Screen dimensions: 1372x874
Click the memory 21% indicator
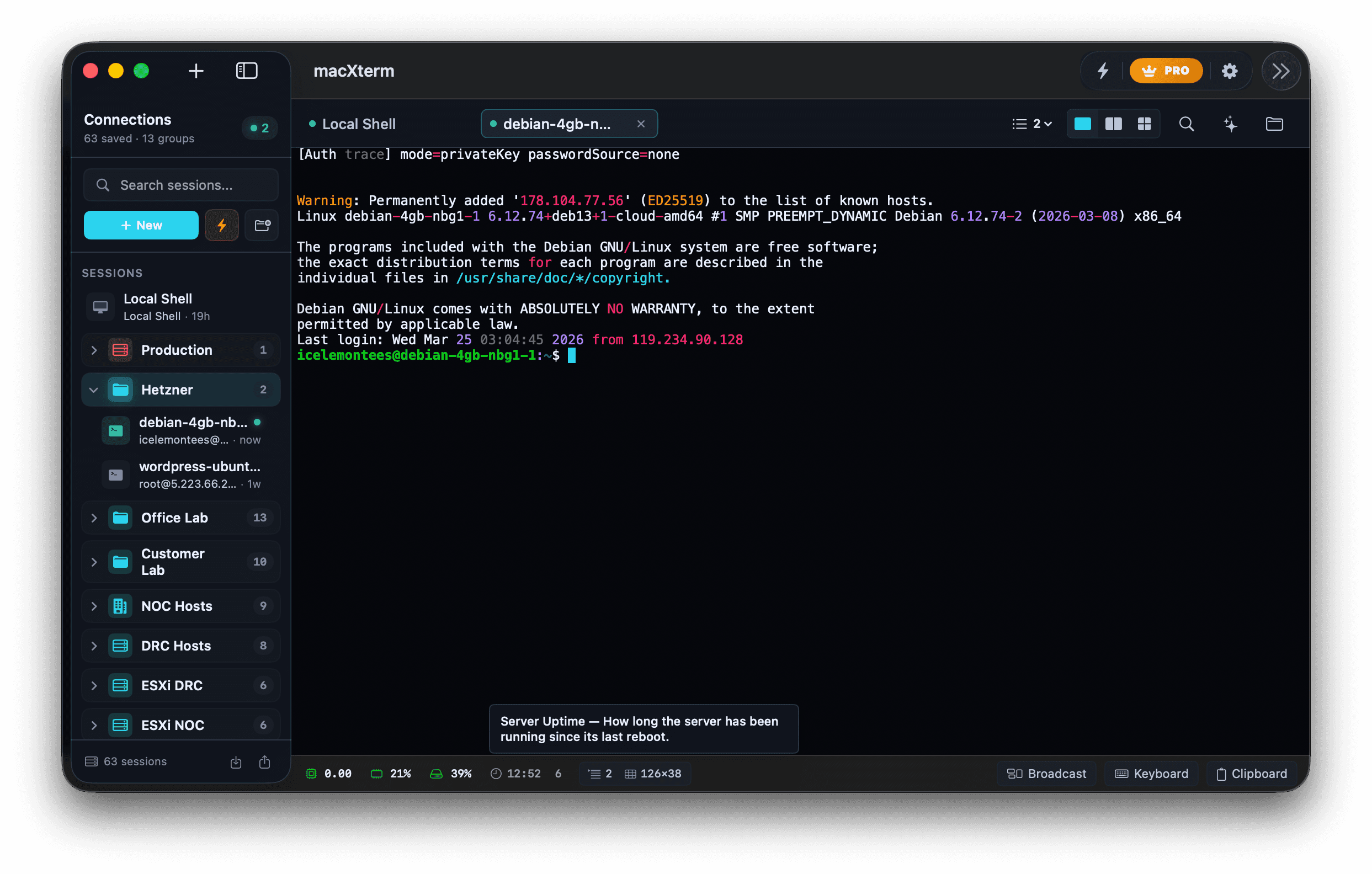(391, 773)
